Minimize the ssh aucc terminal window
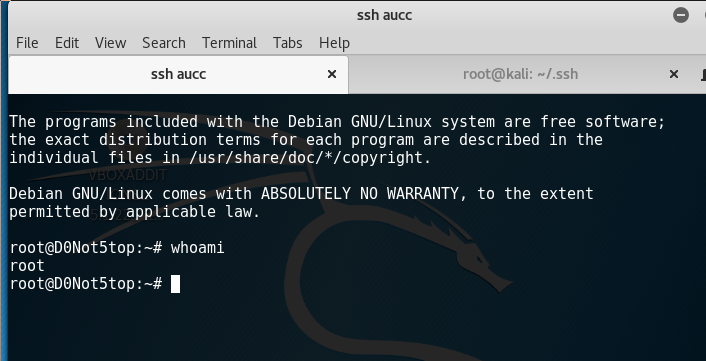706x361 pixels. pyautogui.click(x=681, y=15)
